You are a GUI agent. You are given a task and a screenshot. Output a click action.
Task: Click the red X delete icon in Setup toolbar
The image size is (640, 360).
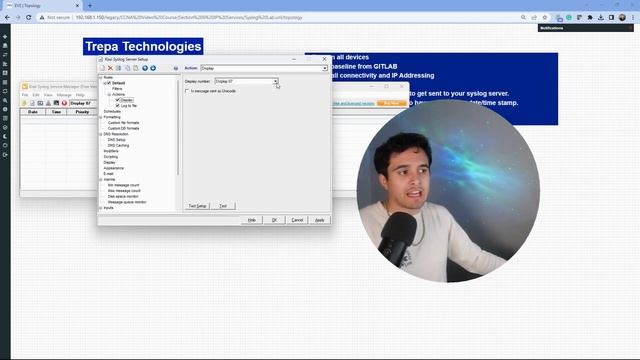coord(110,68)
